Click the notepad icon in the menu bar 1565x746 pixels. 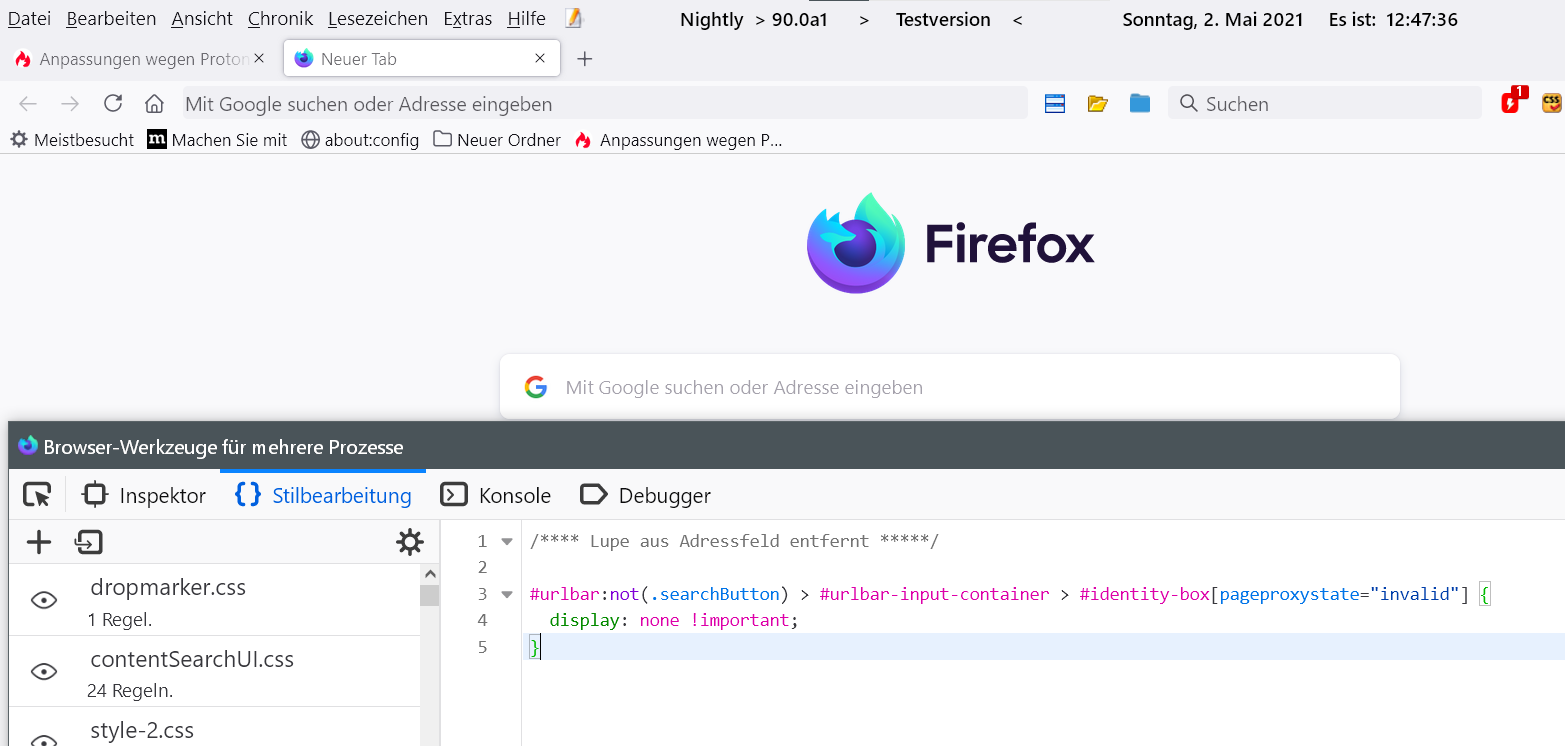pos(573,18)
